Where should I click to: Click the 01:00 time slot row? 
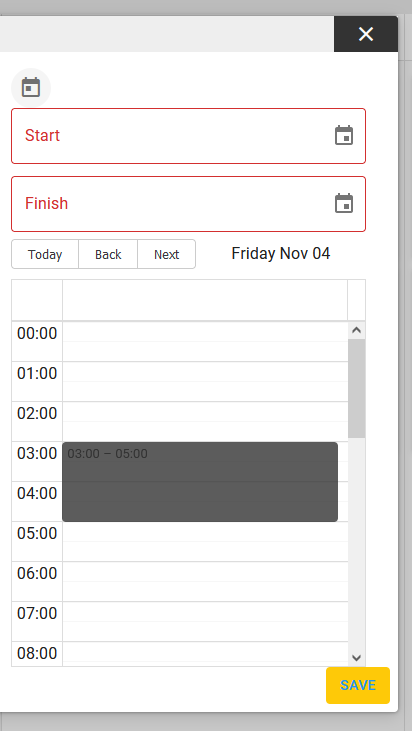coord(205,382)
